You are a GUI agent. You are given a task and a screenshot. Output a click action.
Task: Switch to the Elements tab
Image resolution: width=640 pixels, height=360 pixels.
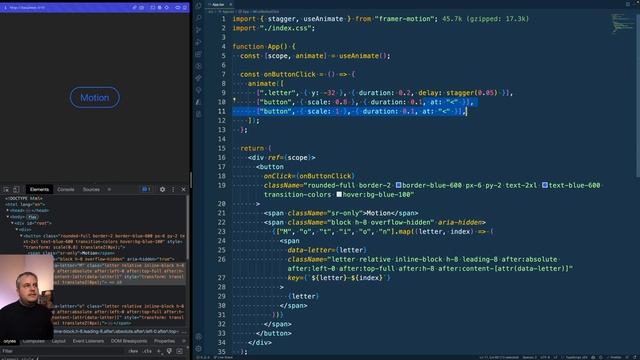pyautogui.click(x=39, y=189)
